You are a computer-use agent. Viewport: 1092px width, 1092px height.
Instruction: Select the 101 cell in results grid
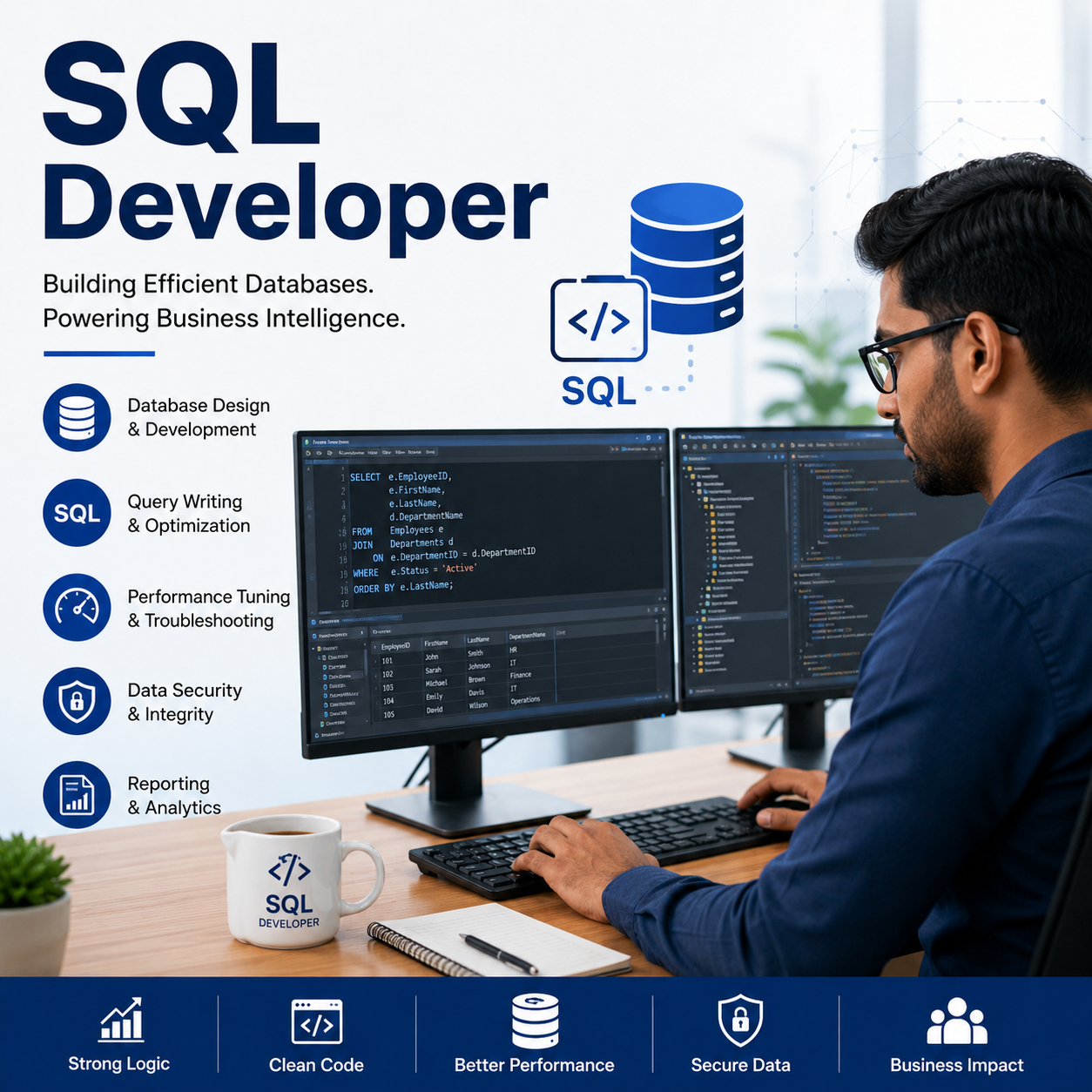coord(388,661)
